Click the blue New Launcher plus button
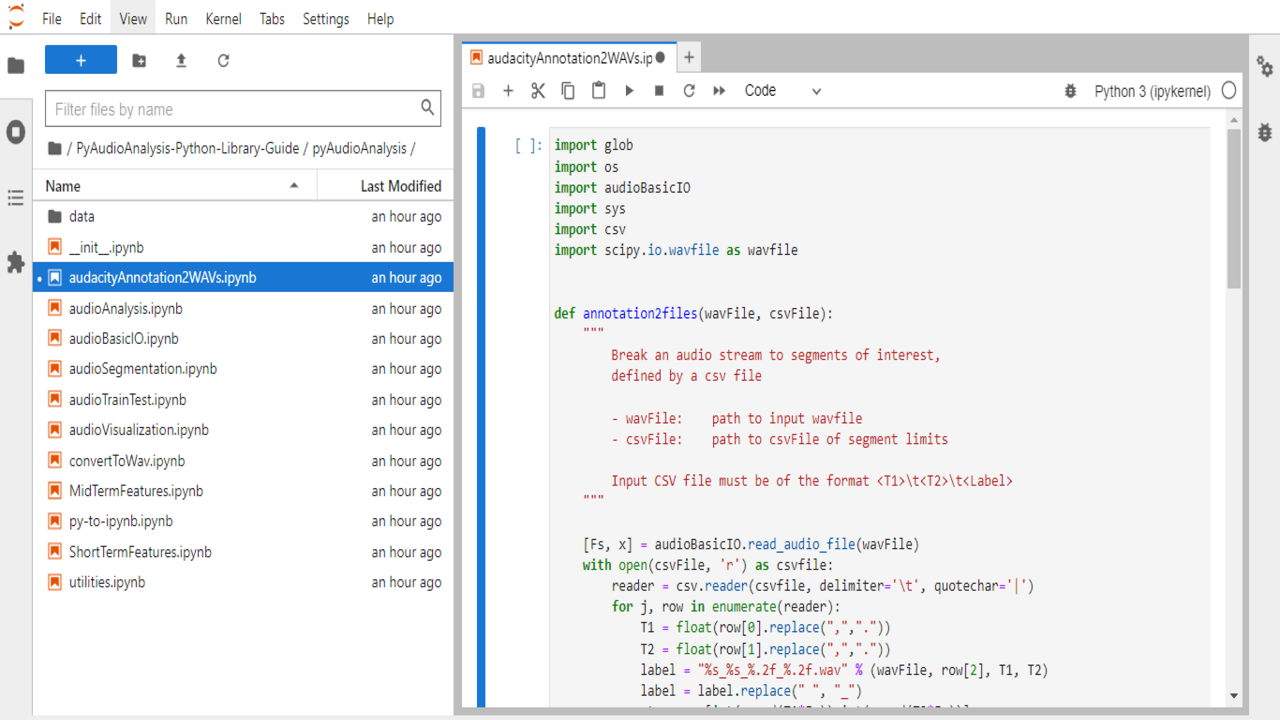1280x720 pixels. click(81, 60)
